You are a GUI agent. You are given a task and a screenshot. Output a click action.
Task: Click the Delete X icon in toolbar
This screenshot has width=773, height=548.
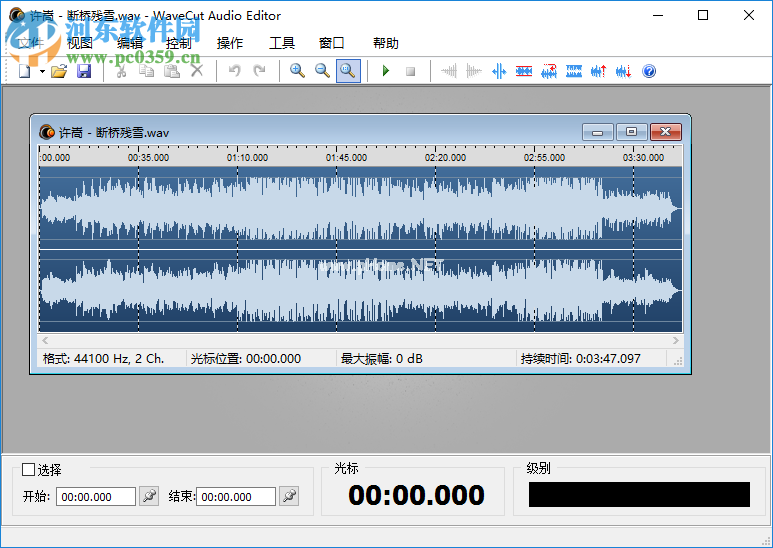[197, 71]
